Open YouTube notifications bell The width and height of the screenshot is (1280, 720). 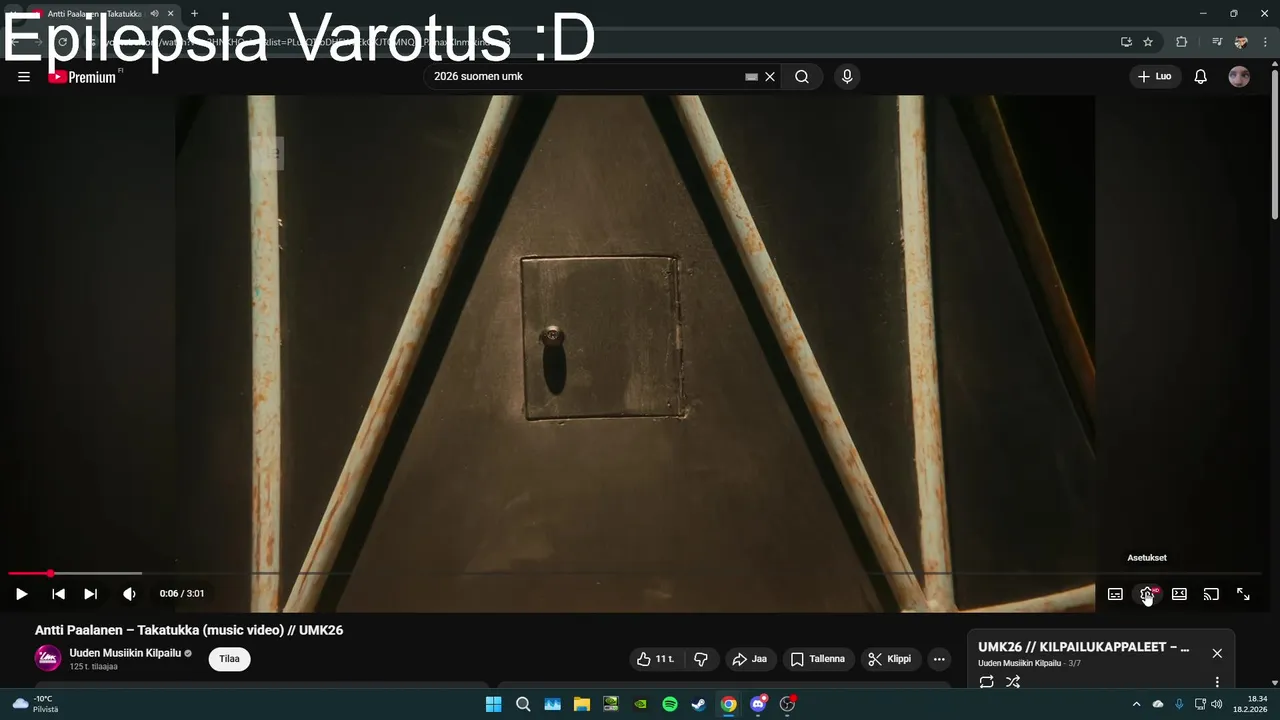point(1201,77)
